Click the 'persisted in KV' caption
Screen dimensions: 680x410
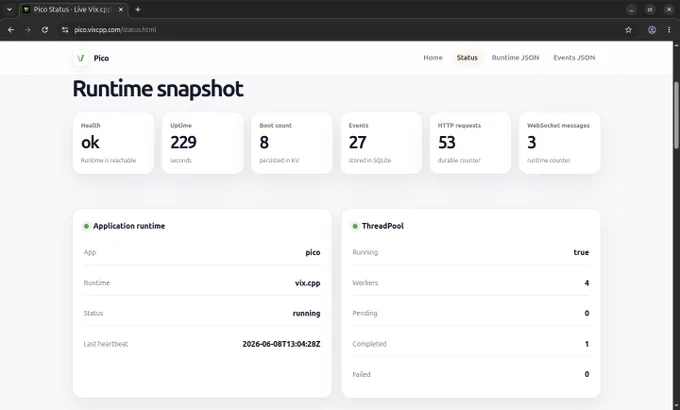click(279, 160)
